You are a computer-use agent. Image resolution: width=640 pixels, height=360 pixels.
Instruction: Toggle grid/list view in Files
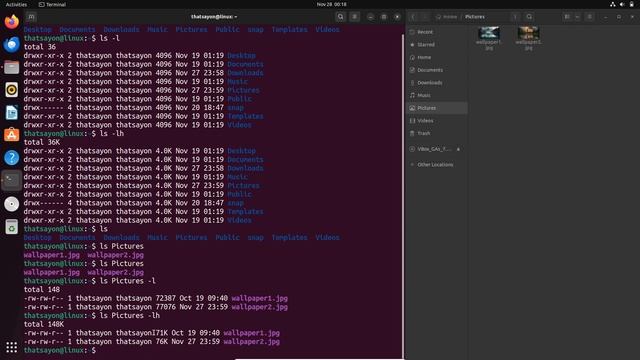(x=567, y=17)
